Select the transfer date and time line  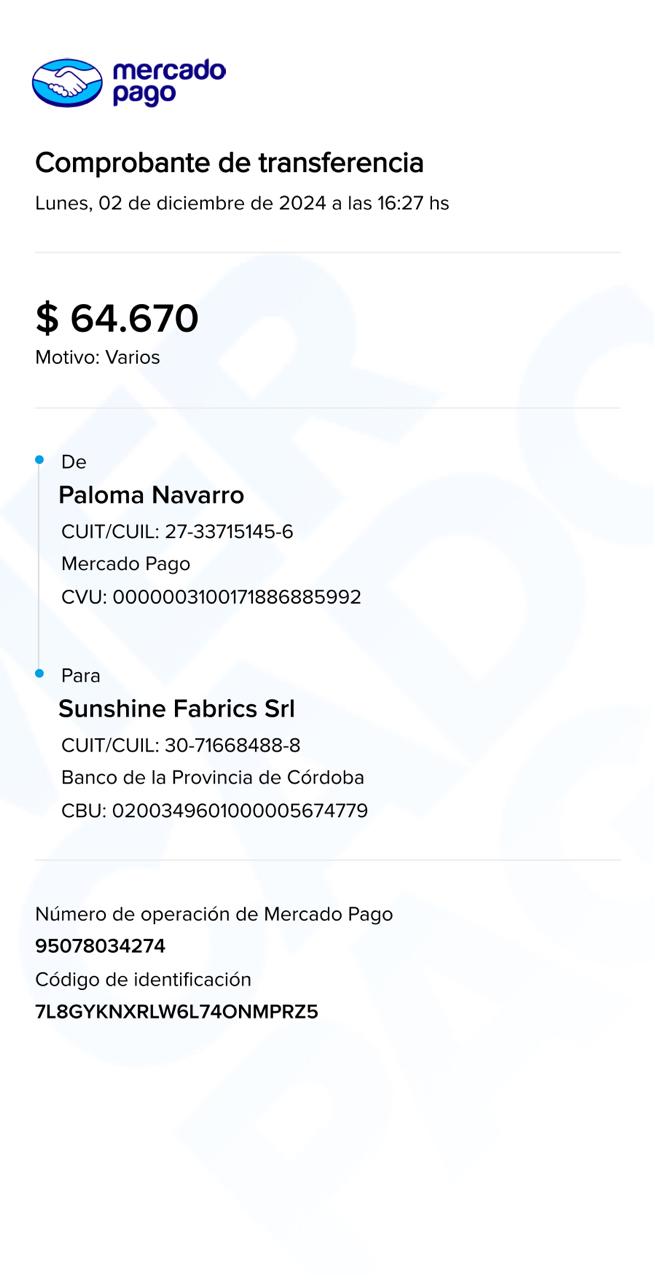click(242, 204)
